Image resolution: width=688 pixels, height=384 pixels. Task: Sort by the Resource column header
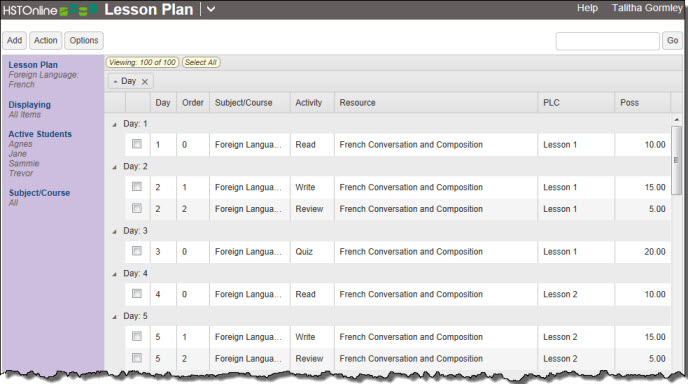(436, 103)
